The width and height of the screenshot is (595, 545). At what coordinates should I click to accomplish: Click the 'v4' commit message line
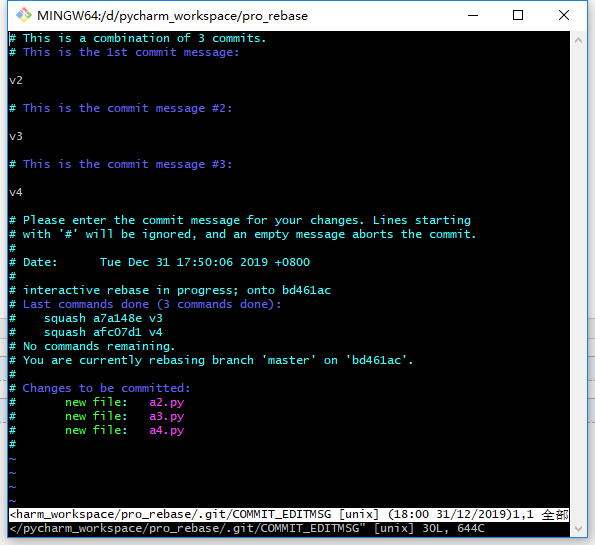click(16, 192)
